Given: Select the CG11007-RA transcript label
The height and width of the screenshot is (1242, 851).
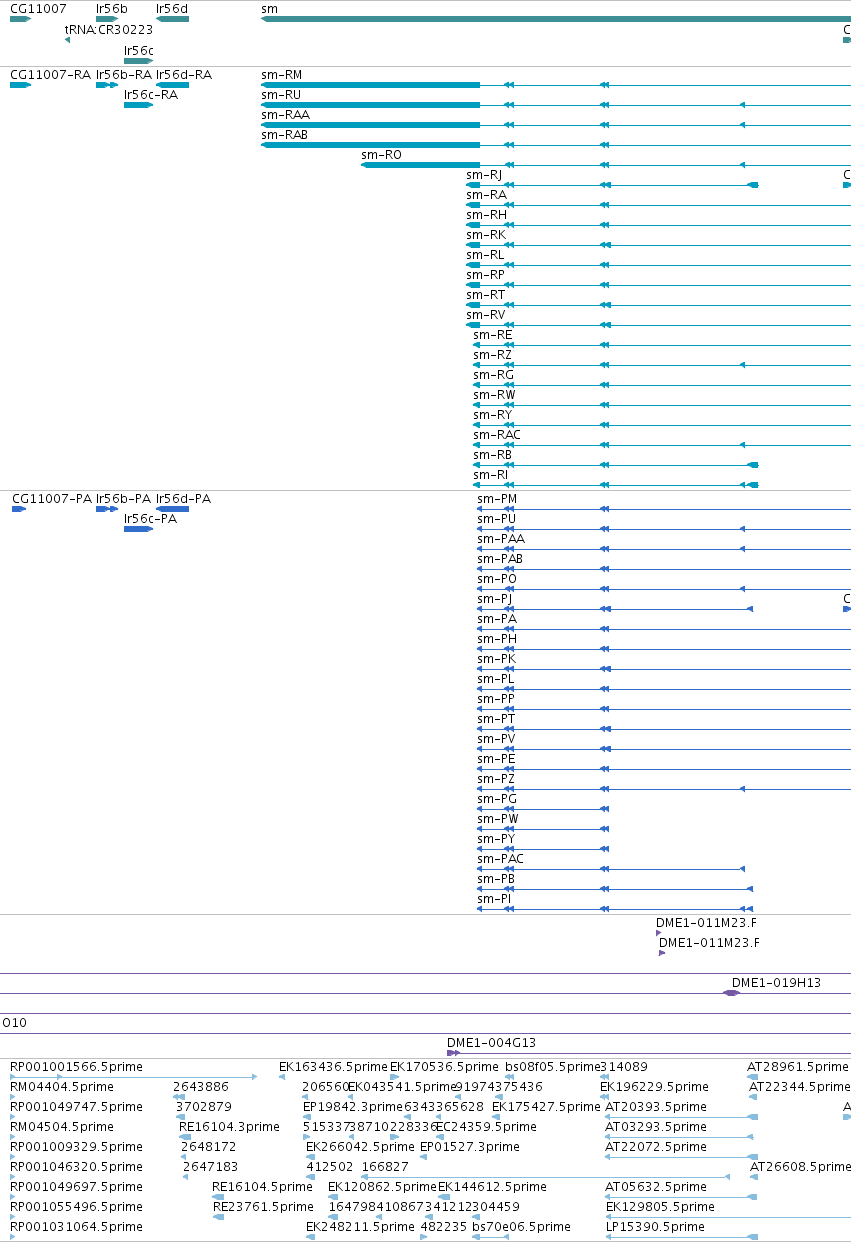Looking at the screenshot, I should [x=51, y=75].
